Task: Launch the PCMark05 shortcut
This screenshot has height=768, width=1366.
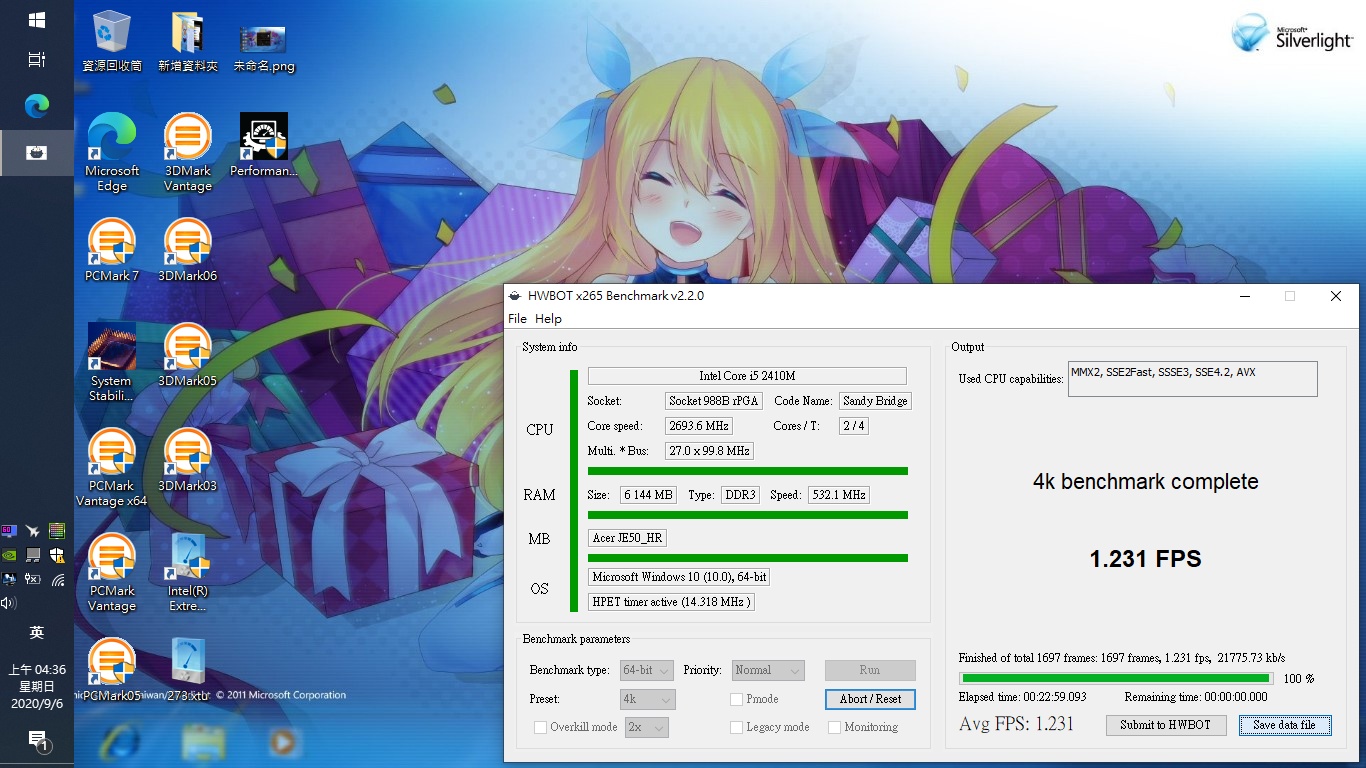Action: click(x=112, y=670)
